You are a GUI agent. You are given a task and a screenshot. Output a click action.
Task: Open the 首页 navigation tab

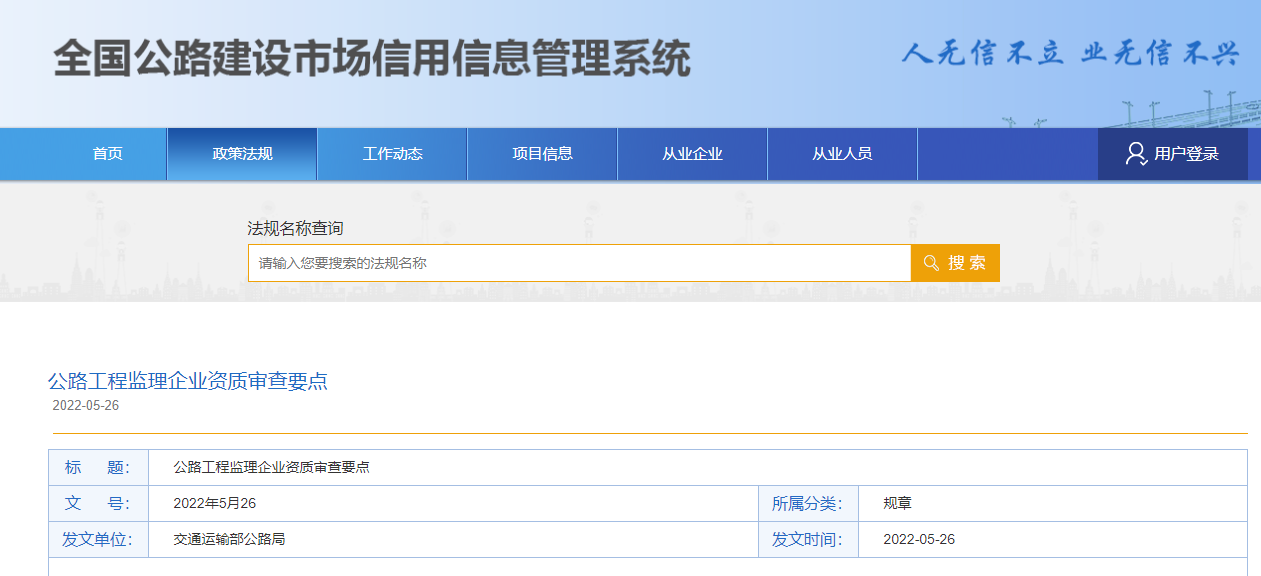(107, 154)
